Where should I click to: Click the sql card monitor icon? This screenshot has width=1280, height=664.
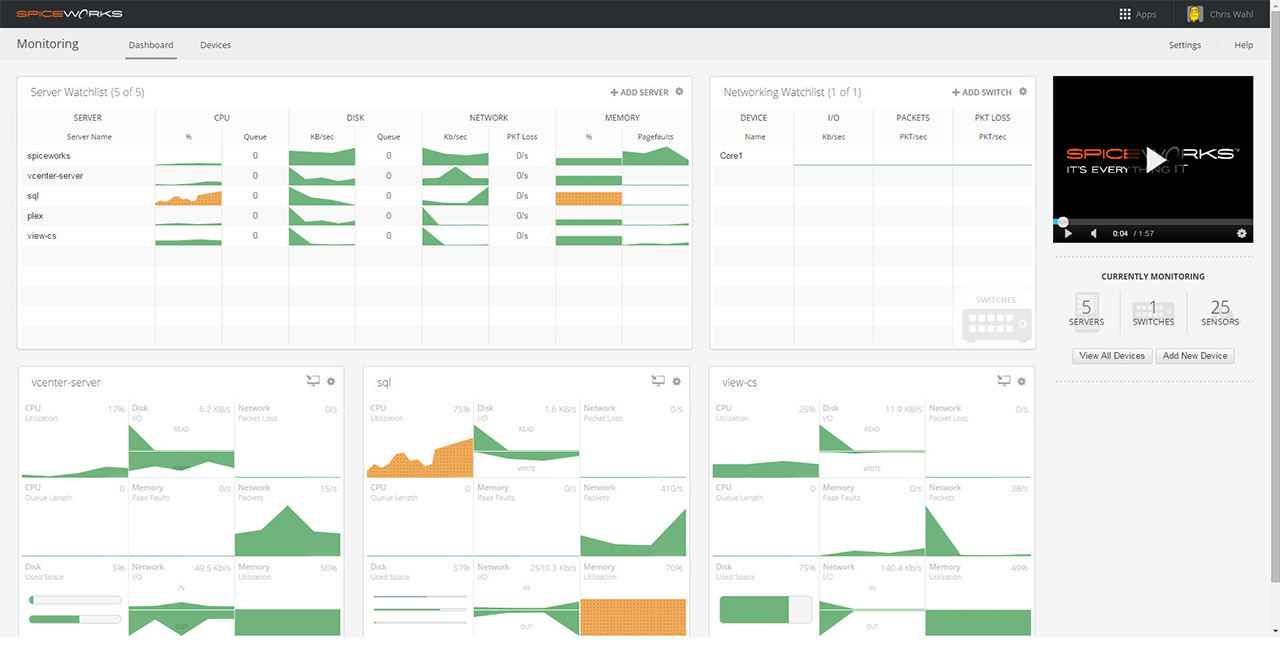tap(658, 381)
